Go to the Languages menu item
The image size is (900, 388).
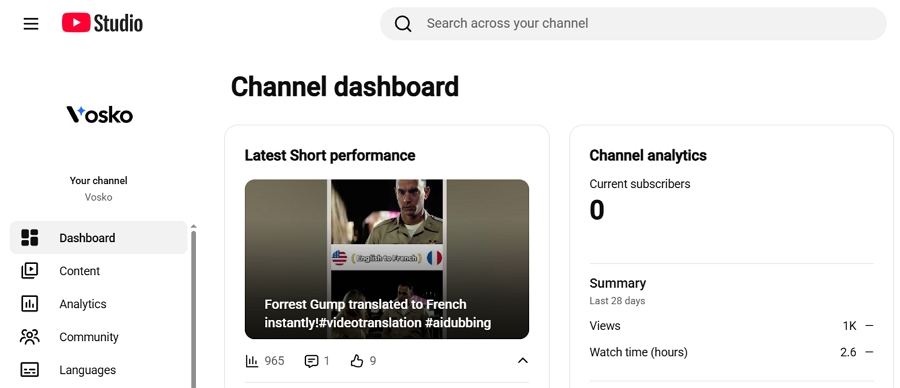(x=87, y=370)
